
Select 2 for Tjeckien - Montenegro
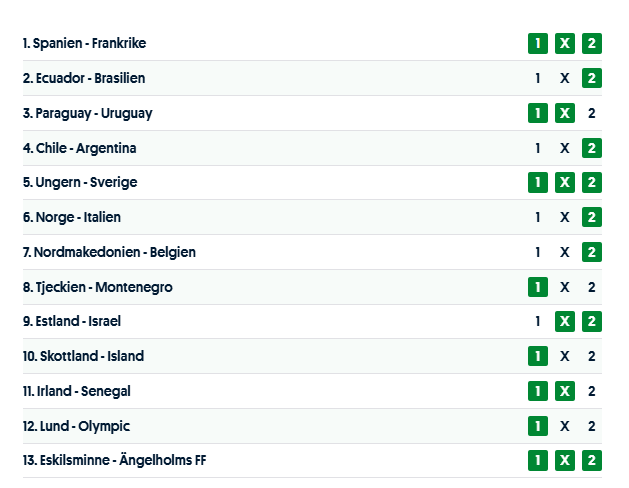(592, 287)
